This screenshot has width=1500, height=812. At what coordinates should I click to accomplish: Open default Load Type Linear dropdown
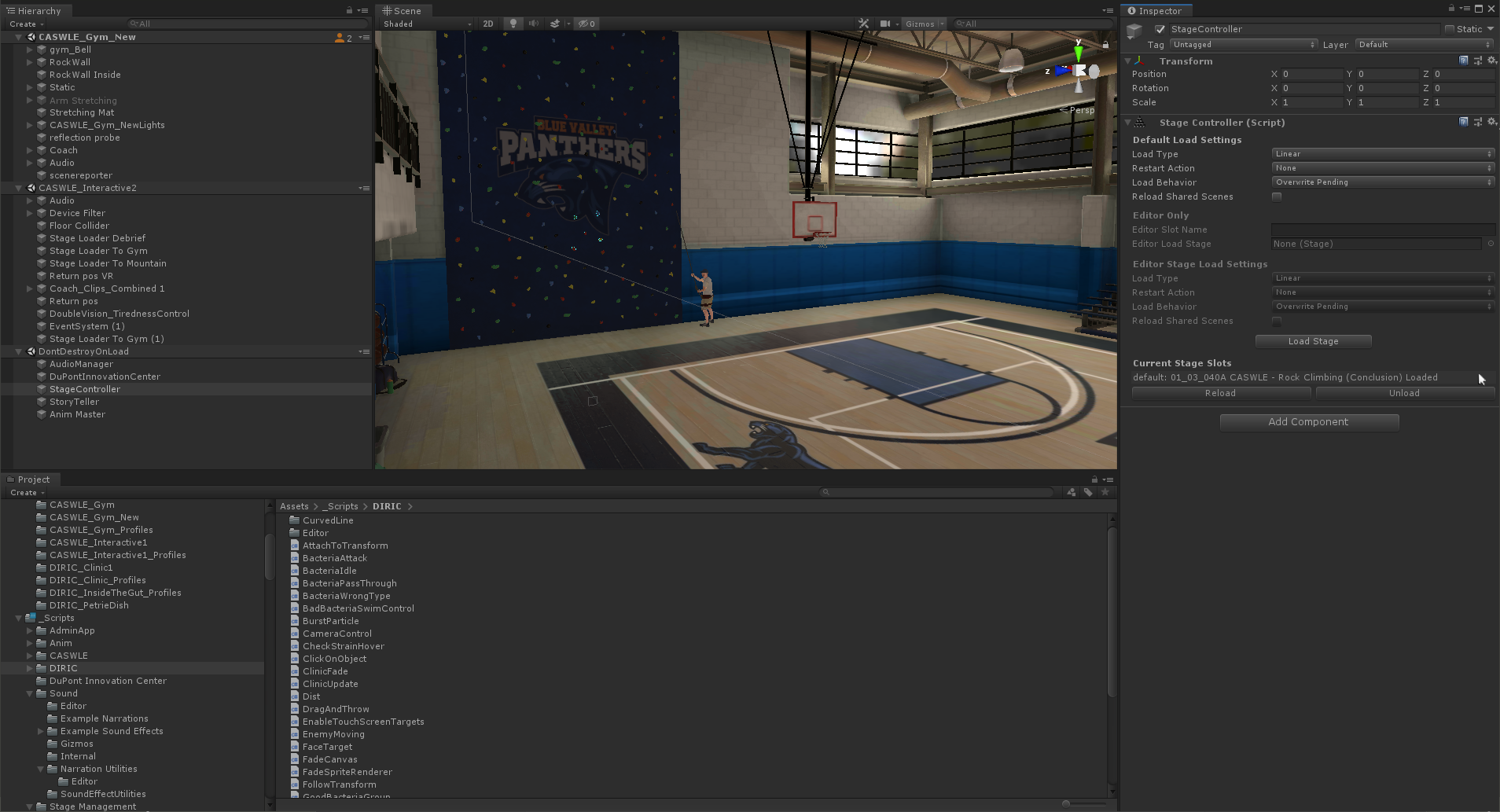click(1383, 154)
